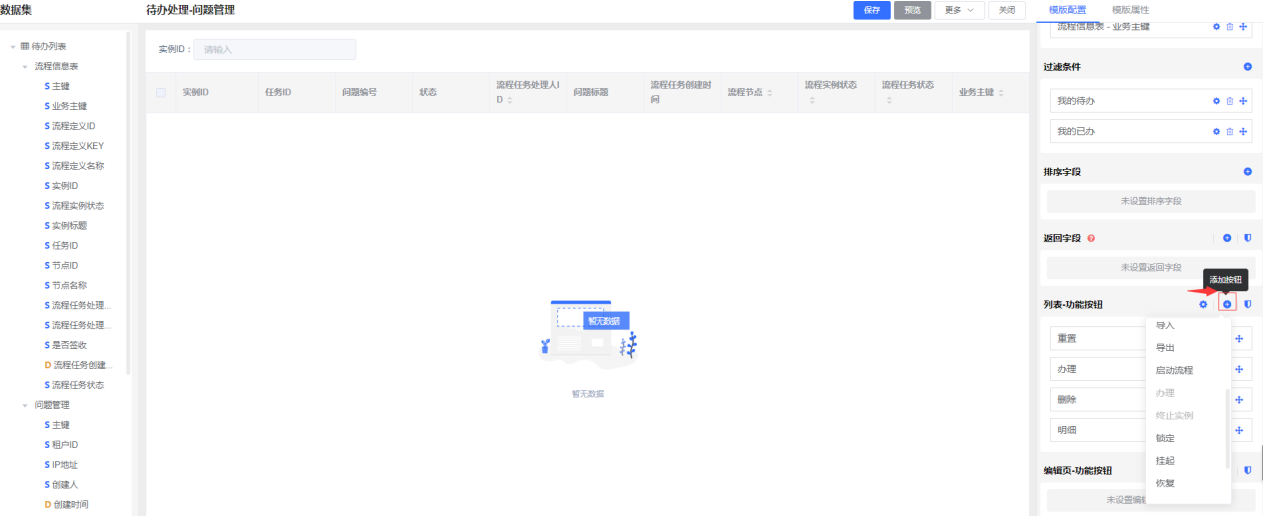Choose 启动流程 in the dropdown list
The height and width of the screenshot is (516, 1263).
[x=1174, y=370]
